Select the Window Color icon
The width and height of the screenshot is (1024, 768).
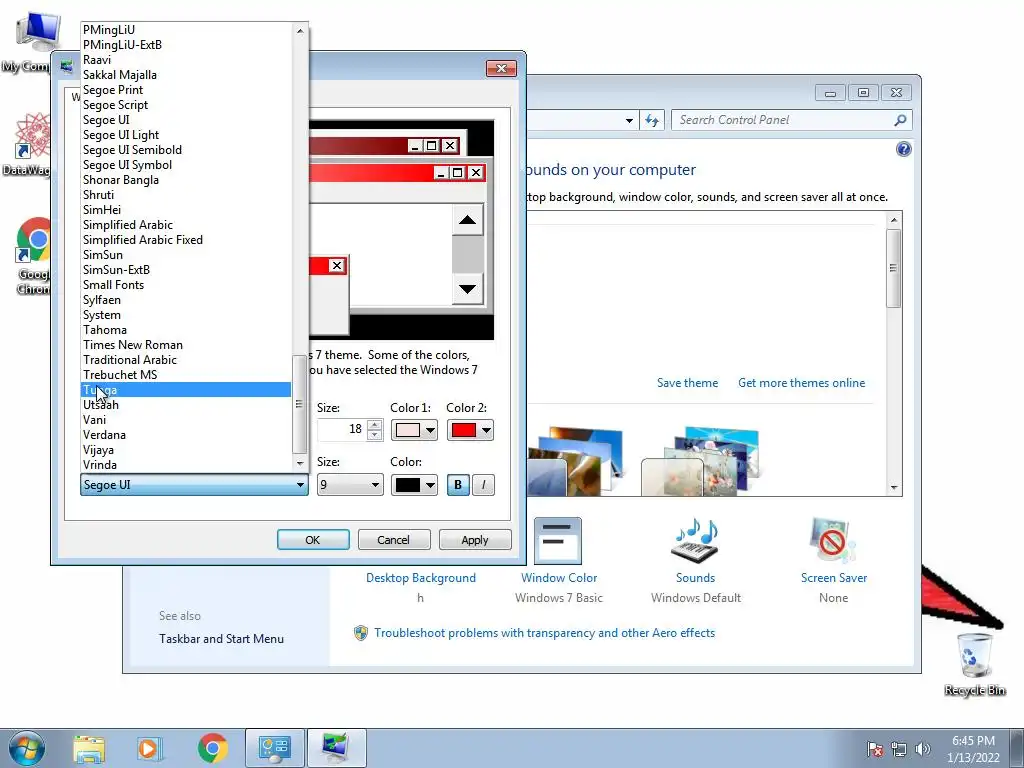(558, 541)
